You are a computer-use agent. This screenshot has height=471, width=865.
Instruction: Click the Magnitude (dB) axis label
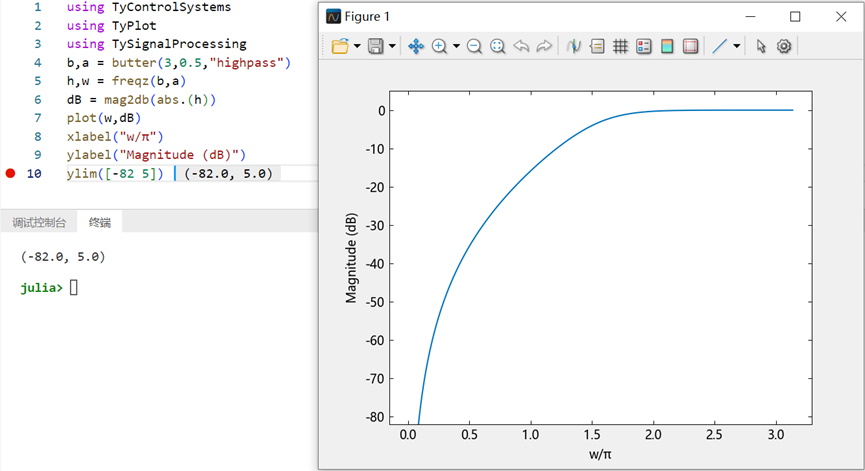coord(351,258)
